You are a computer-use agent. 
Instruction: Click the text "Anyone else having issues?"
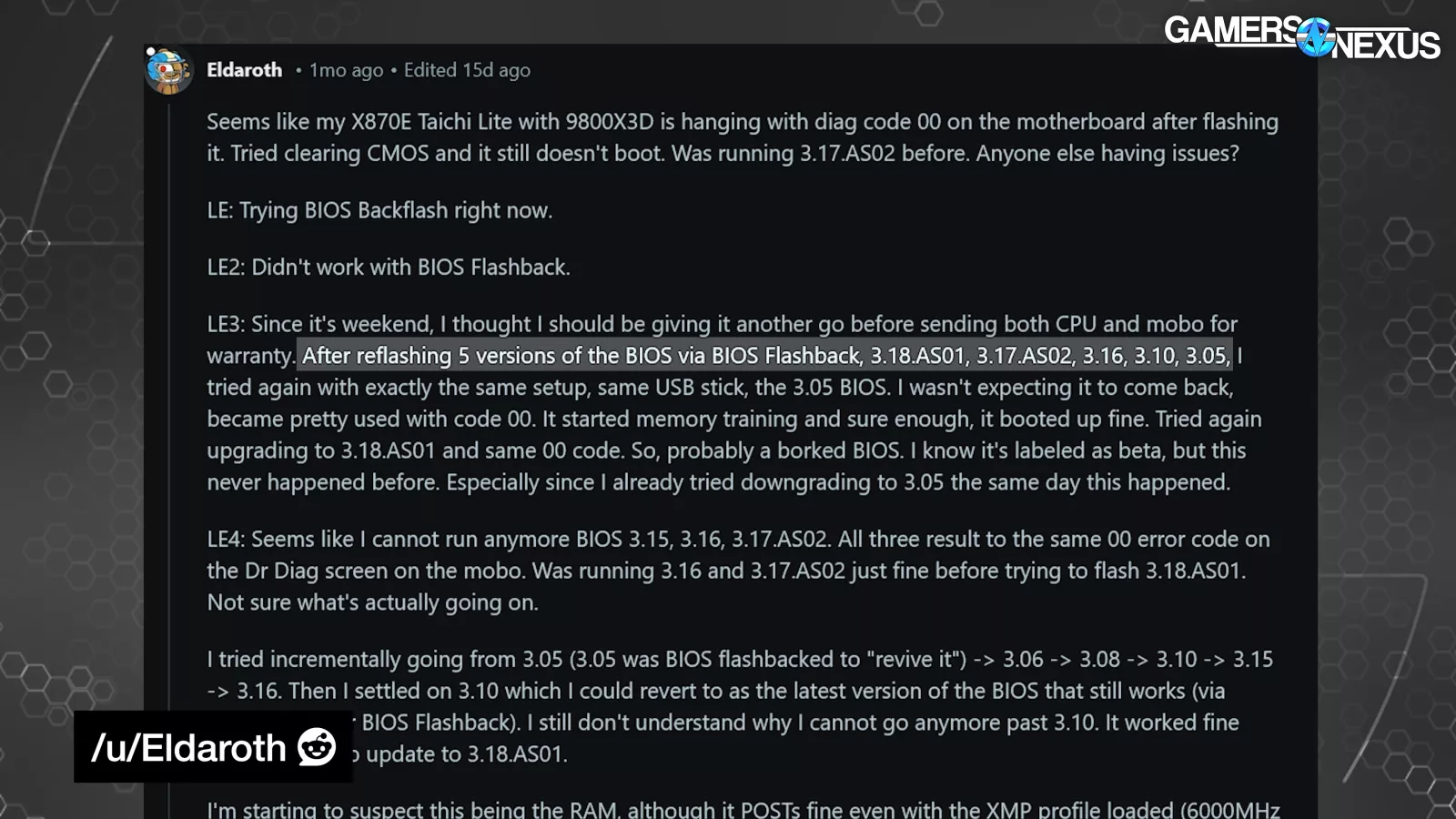(1107, 153)
